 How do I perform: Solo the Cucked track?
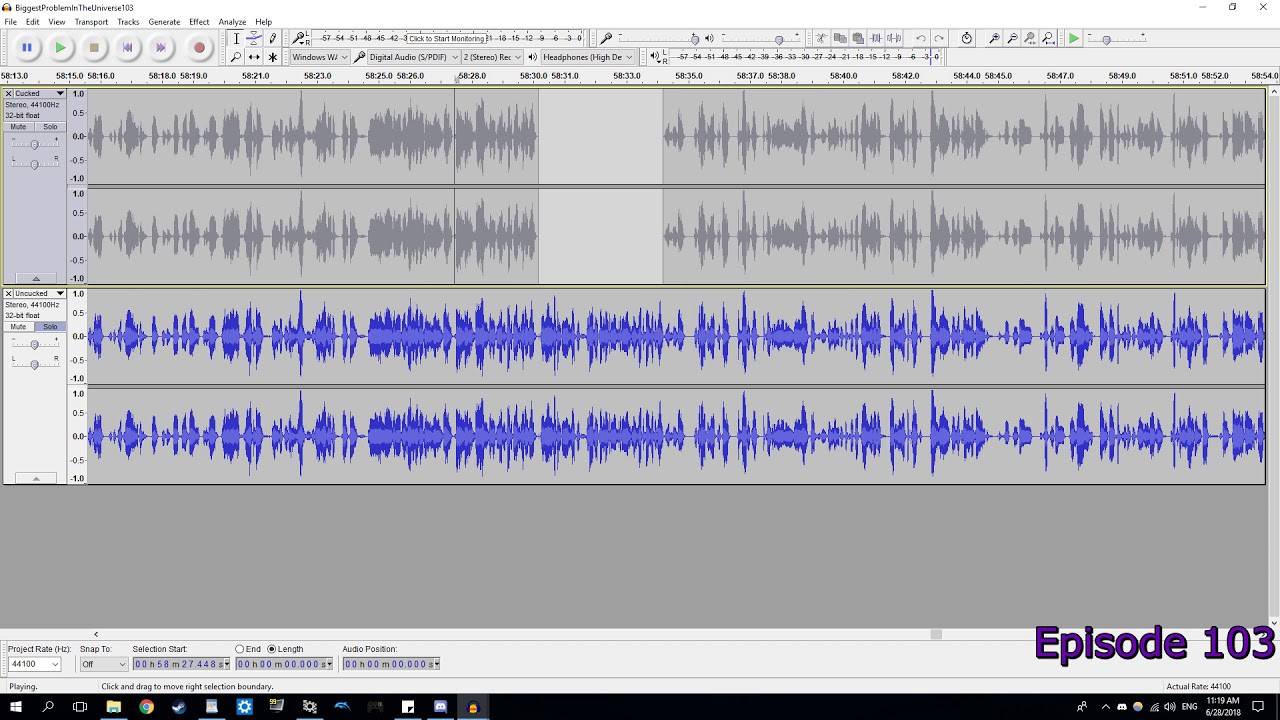50,127
